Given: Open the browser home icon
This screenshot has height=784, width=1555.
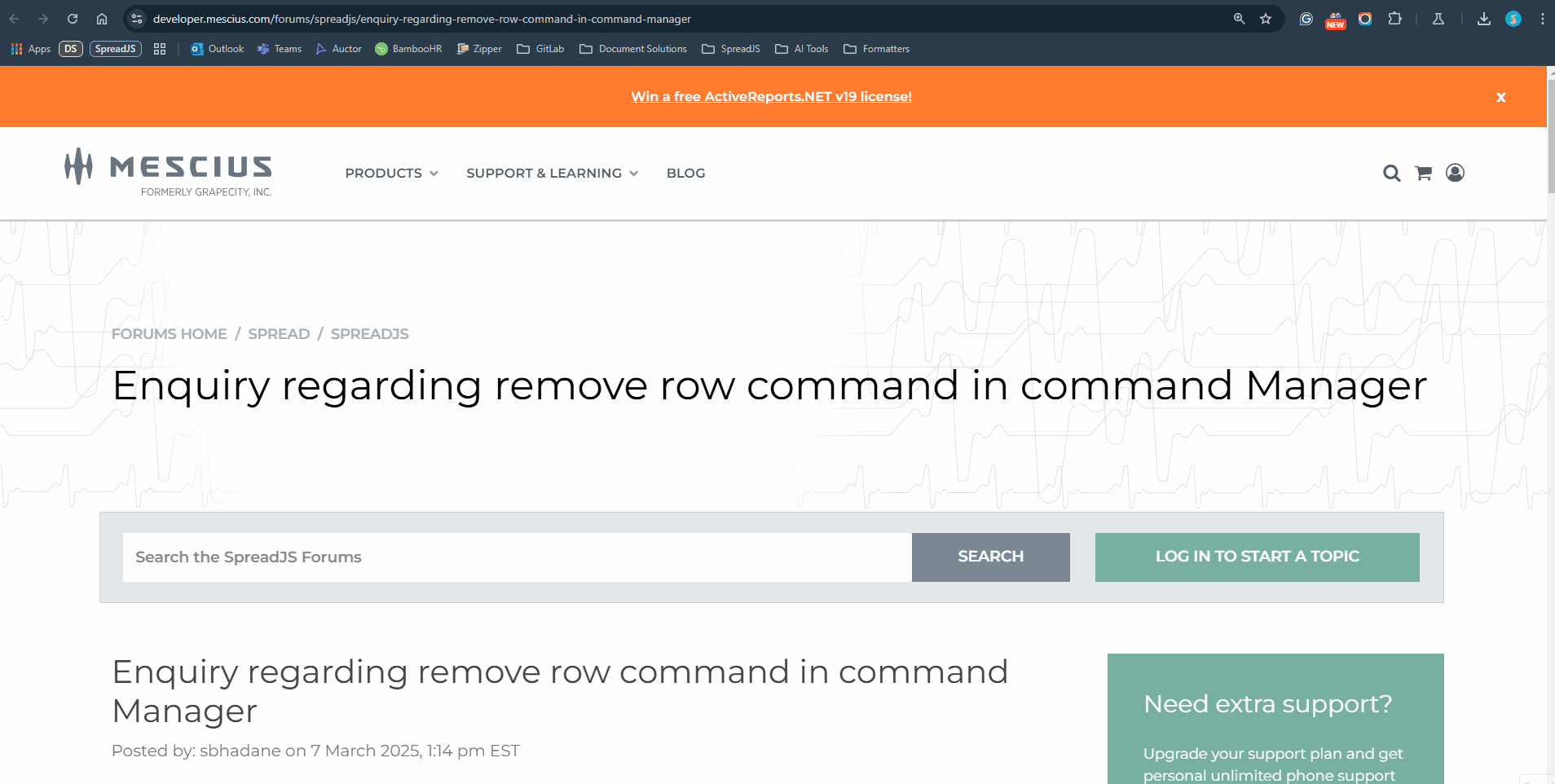Looking at the screenshot, I should (x=102, y=19).
